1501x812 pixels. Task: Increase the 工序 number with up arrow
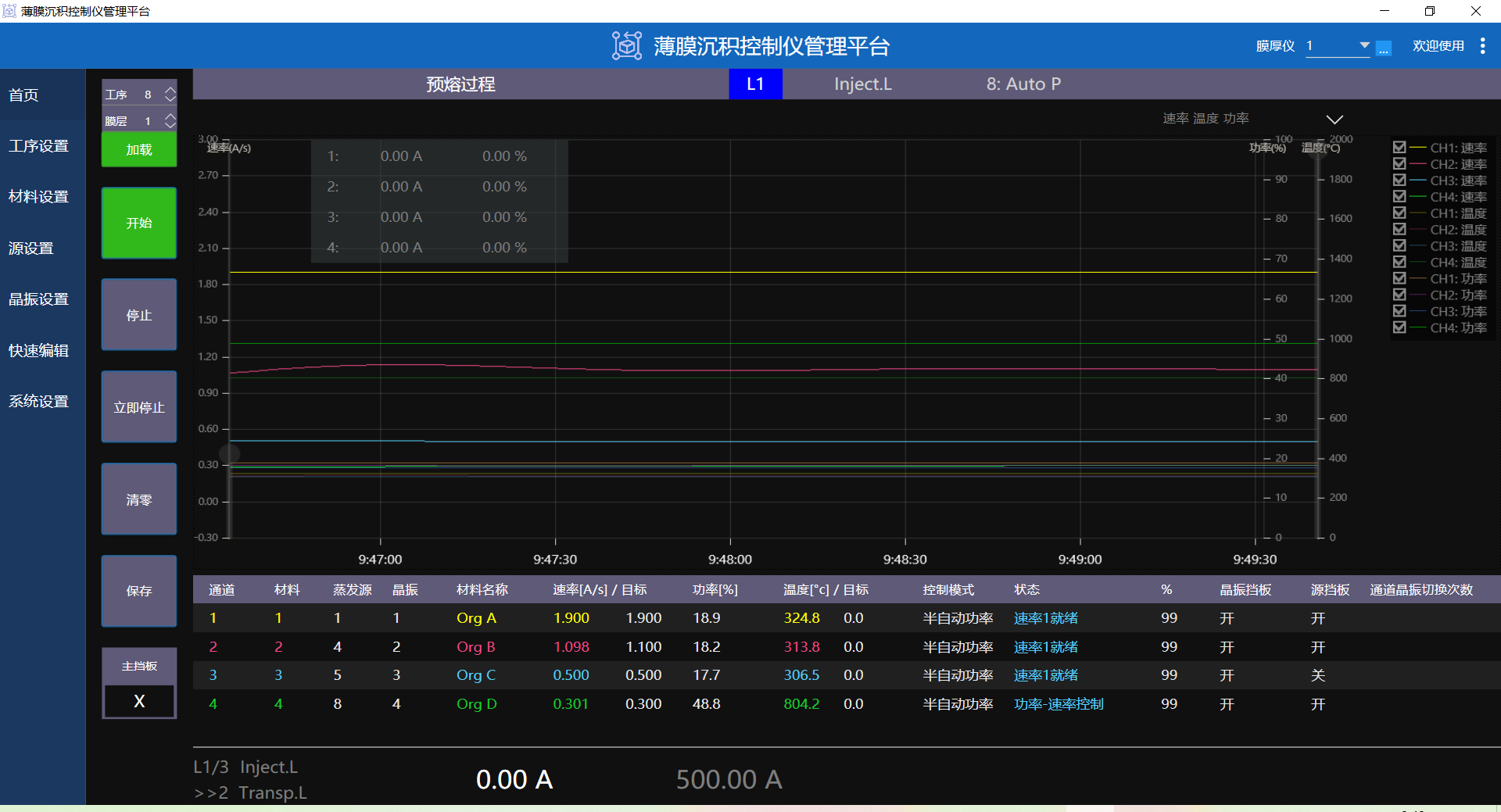tap(170, 90)
